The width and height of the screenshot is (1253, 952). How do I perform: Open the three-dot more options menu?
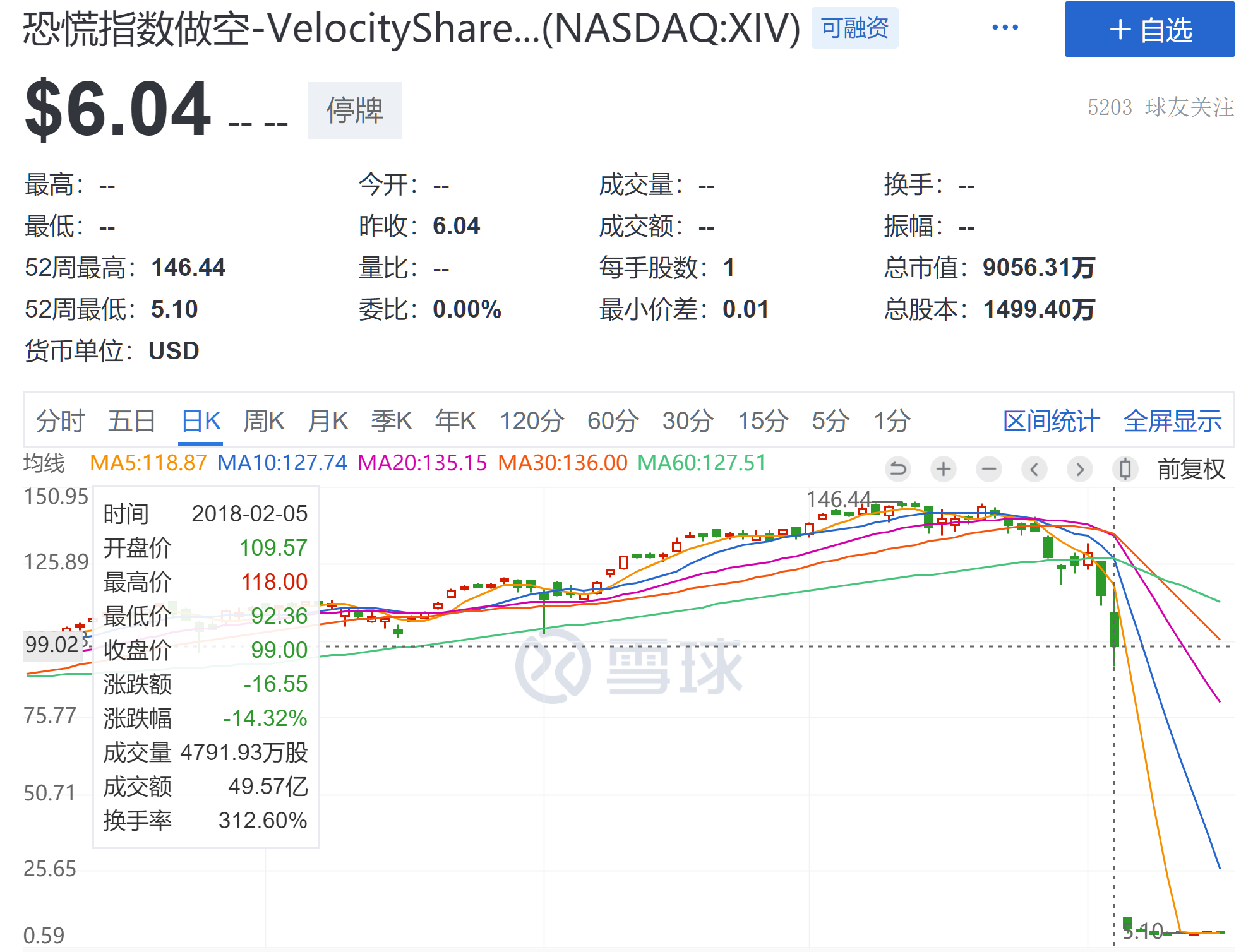point(1005,28)
